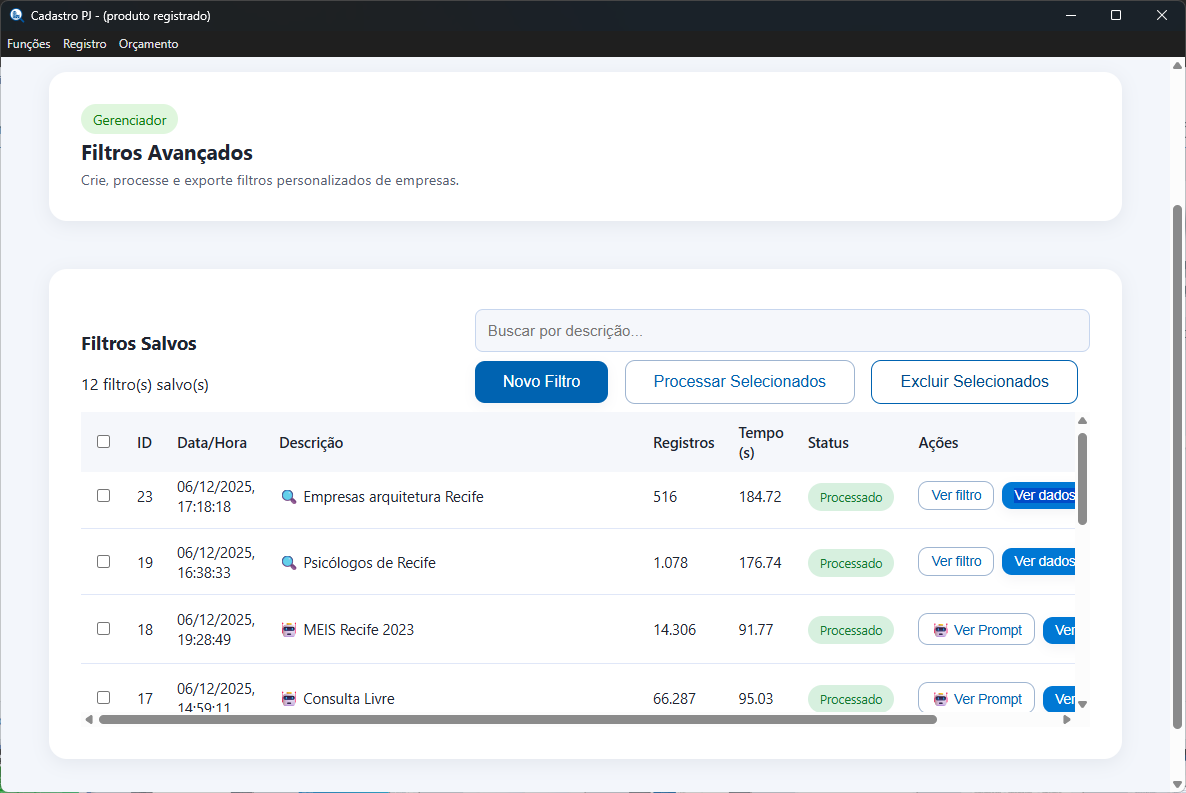Click the right arrow of the horizontal table scrollbar

[x=1066, y=719]
